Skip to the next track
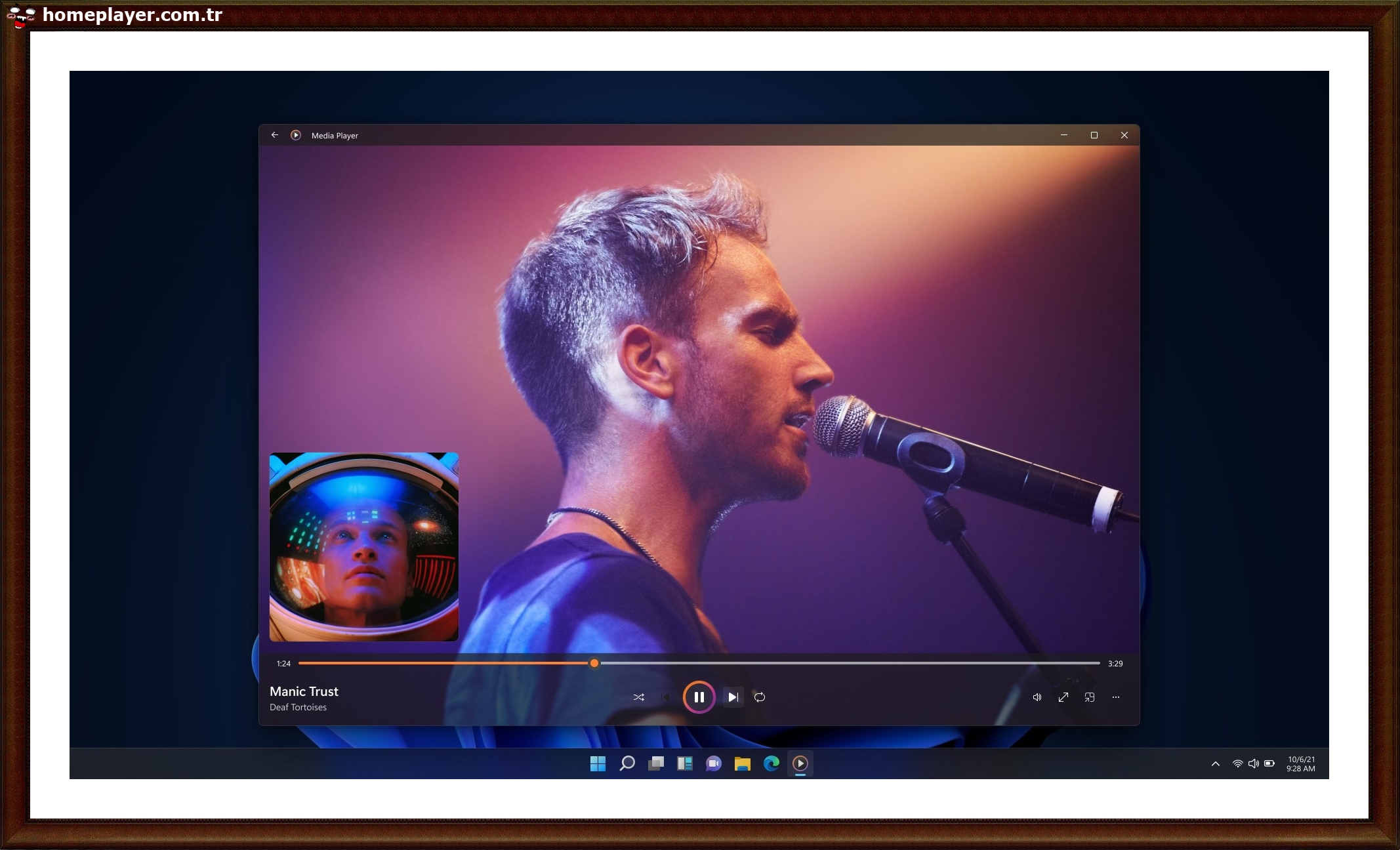 tap(733, 697)
